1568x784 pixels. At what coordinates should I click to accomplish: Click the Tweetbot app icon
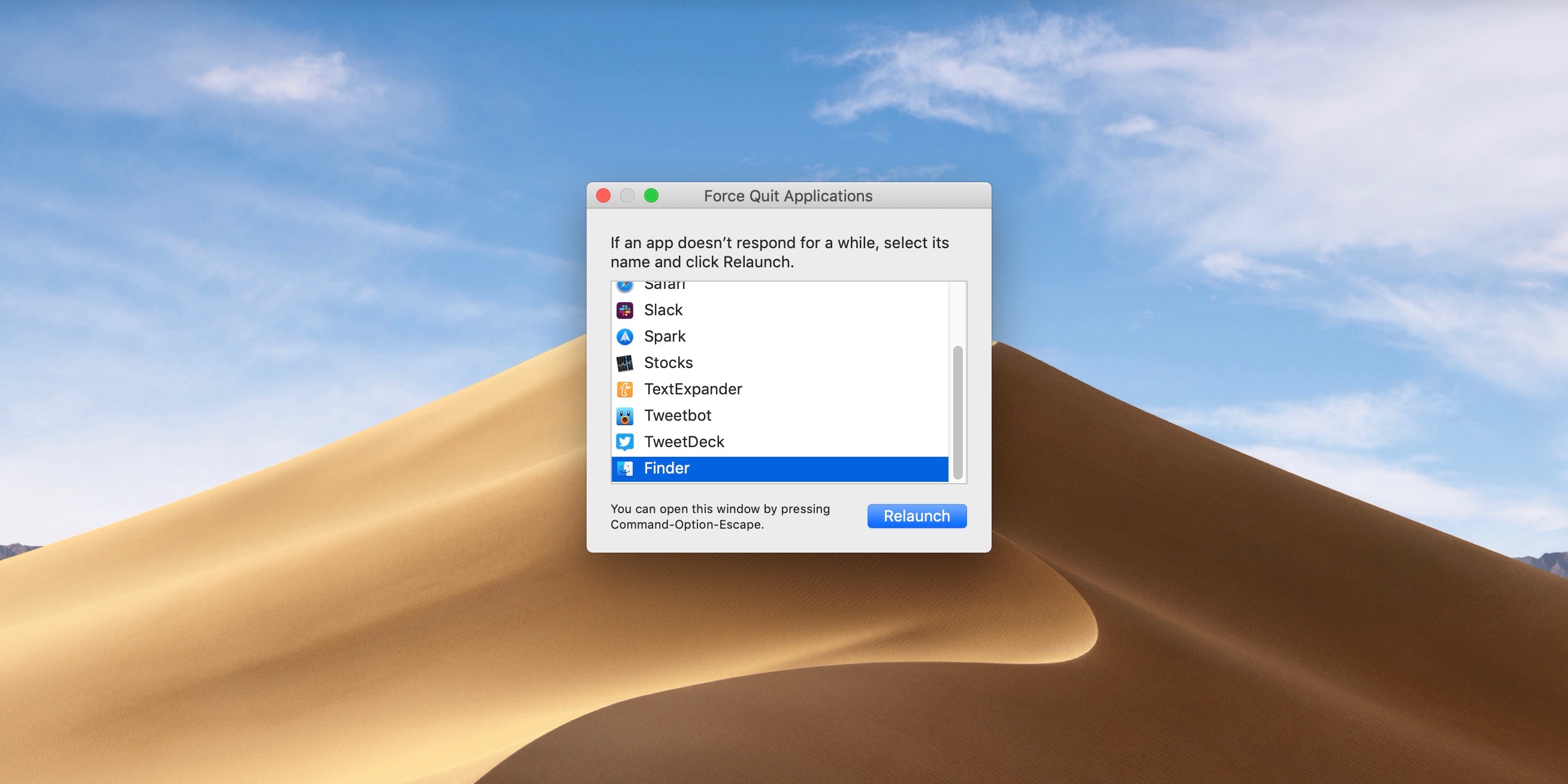click(624, 416)
